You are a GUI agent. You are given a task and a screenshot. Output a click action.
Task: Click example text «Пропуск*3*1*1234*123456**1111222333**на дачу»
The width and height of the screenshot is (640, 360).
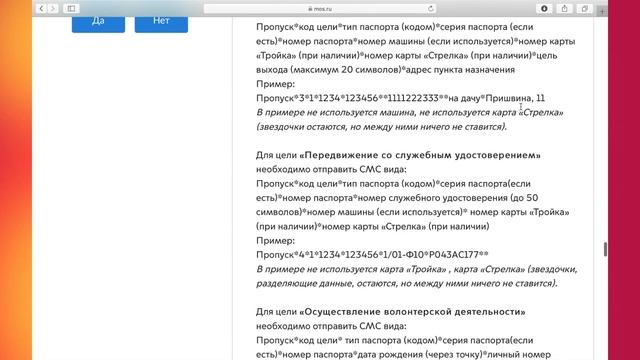[x=369, y=98]
